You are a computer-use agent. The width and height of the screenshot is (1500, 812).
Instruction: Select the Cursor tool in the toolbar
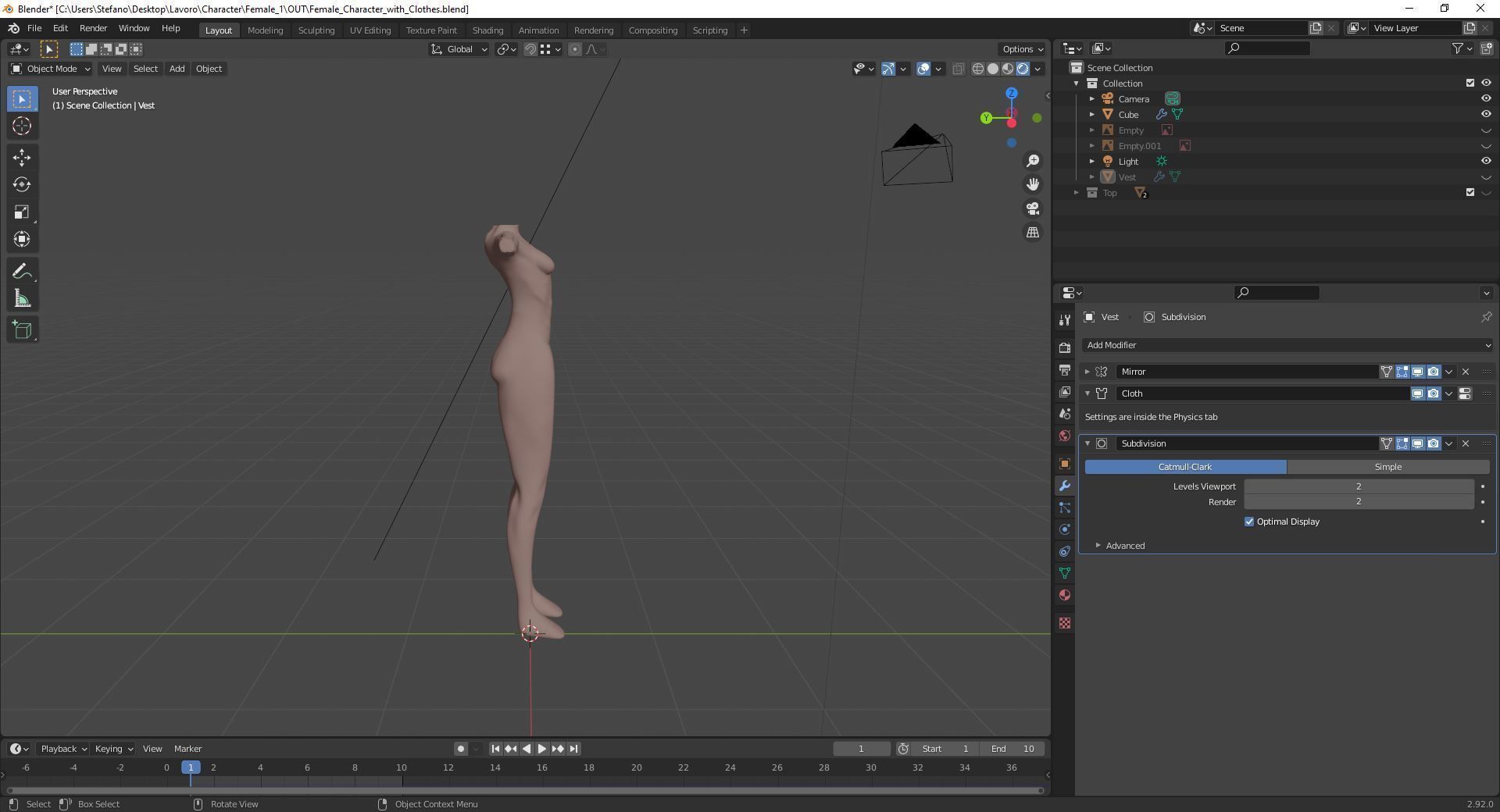22,126
